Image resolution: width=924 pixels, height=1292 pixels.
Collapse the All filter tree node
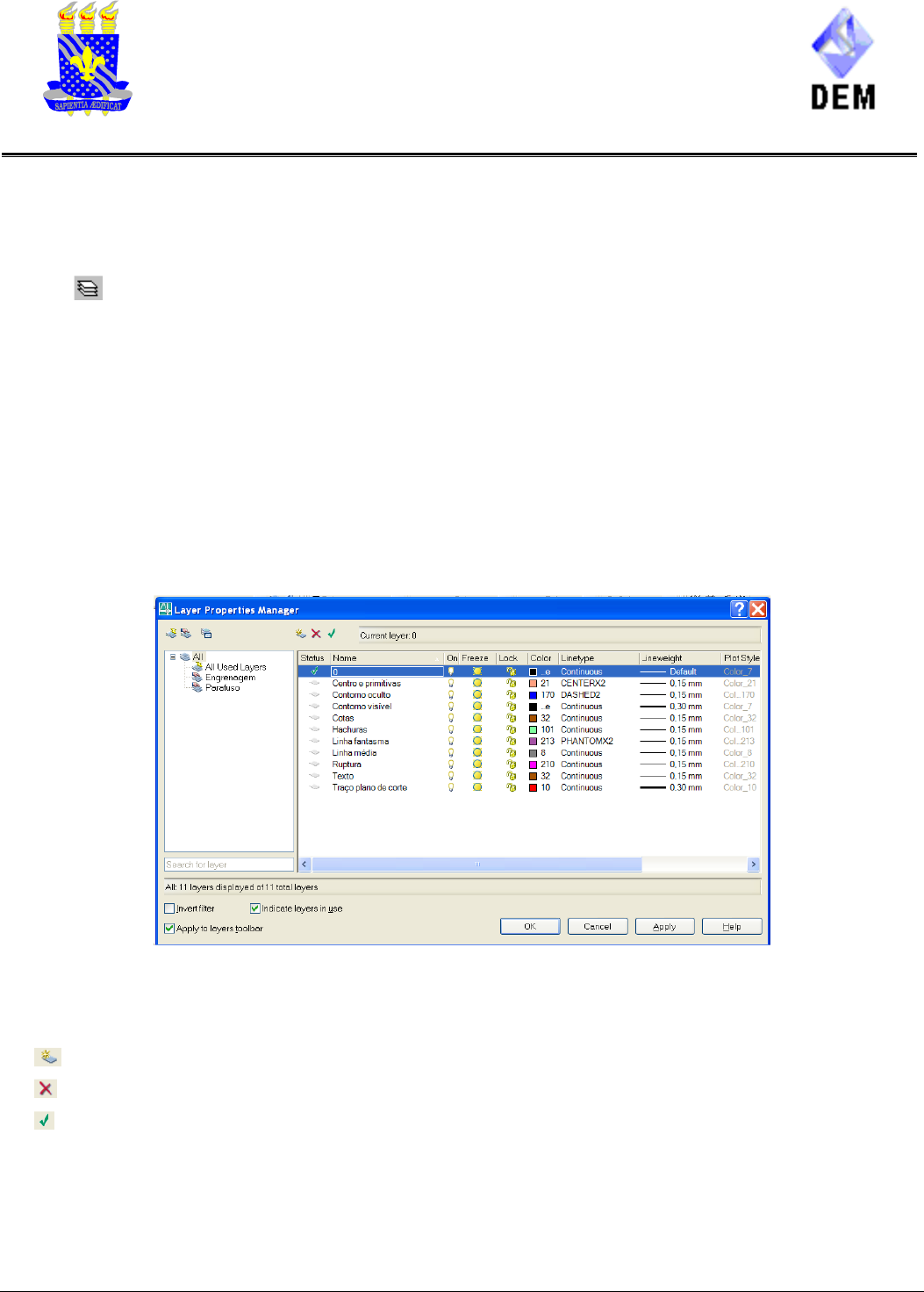(173, 657)
